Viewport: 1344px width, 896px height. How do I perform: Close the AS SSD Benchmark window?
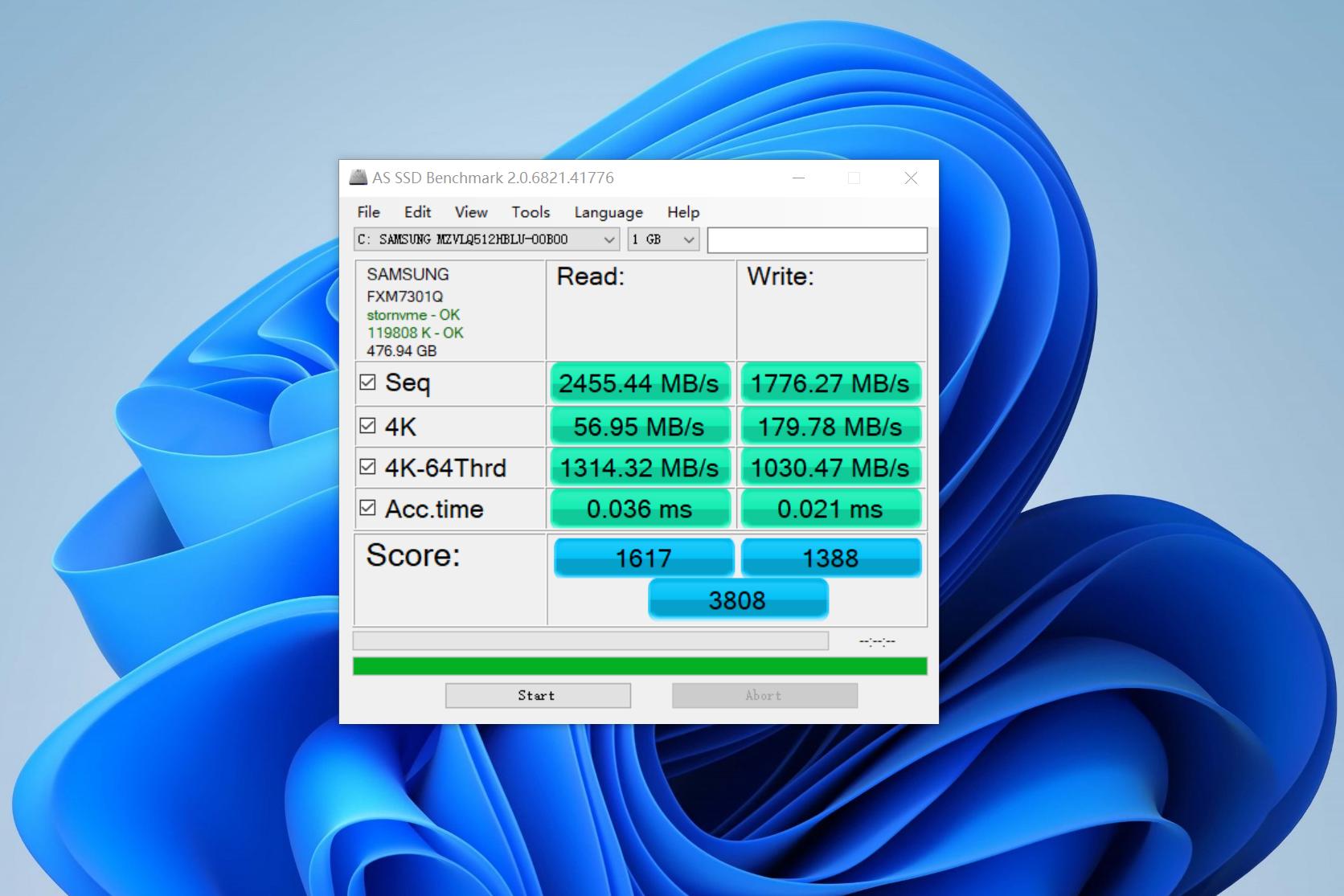pos(910,178)
